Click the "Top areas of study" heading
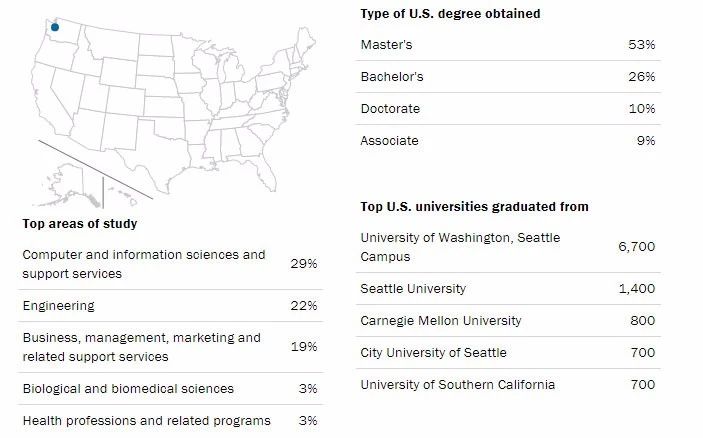The height and width of the screenshot is (438, 703). coord(79,224)
